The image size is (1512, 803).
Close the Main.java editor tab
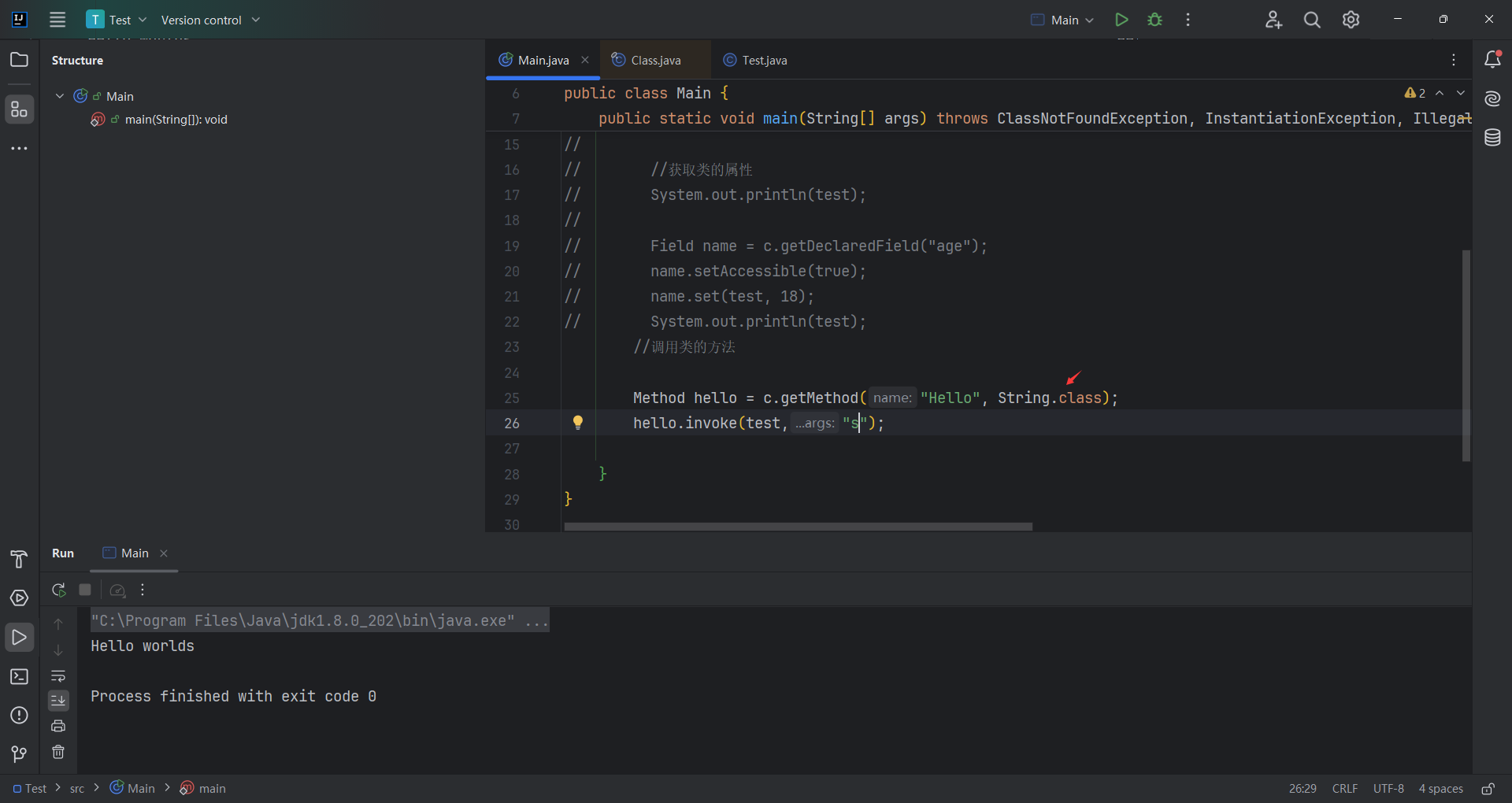point(585,60)
